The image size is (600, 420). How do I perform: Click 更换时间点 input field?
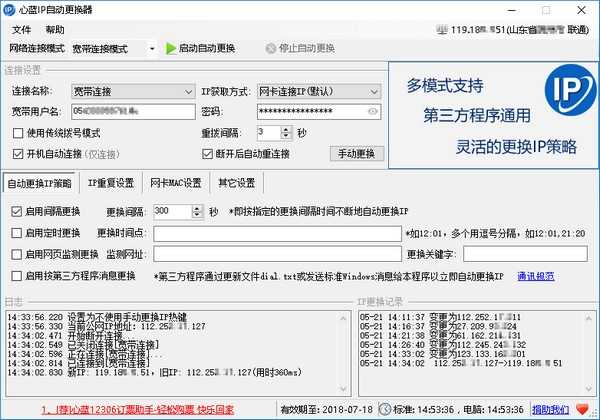click(x=277, y=234)
